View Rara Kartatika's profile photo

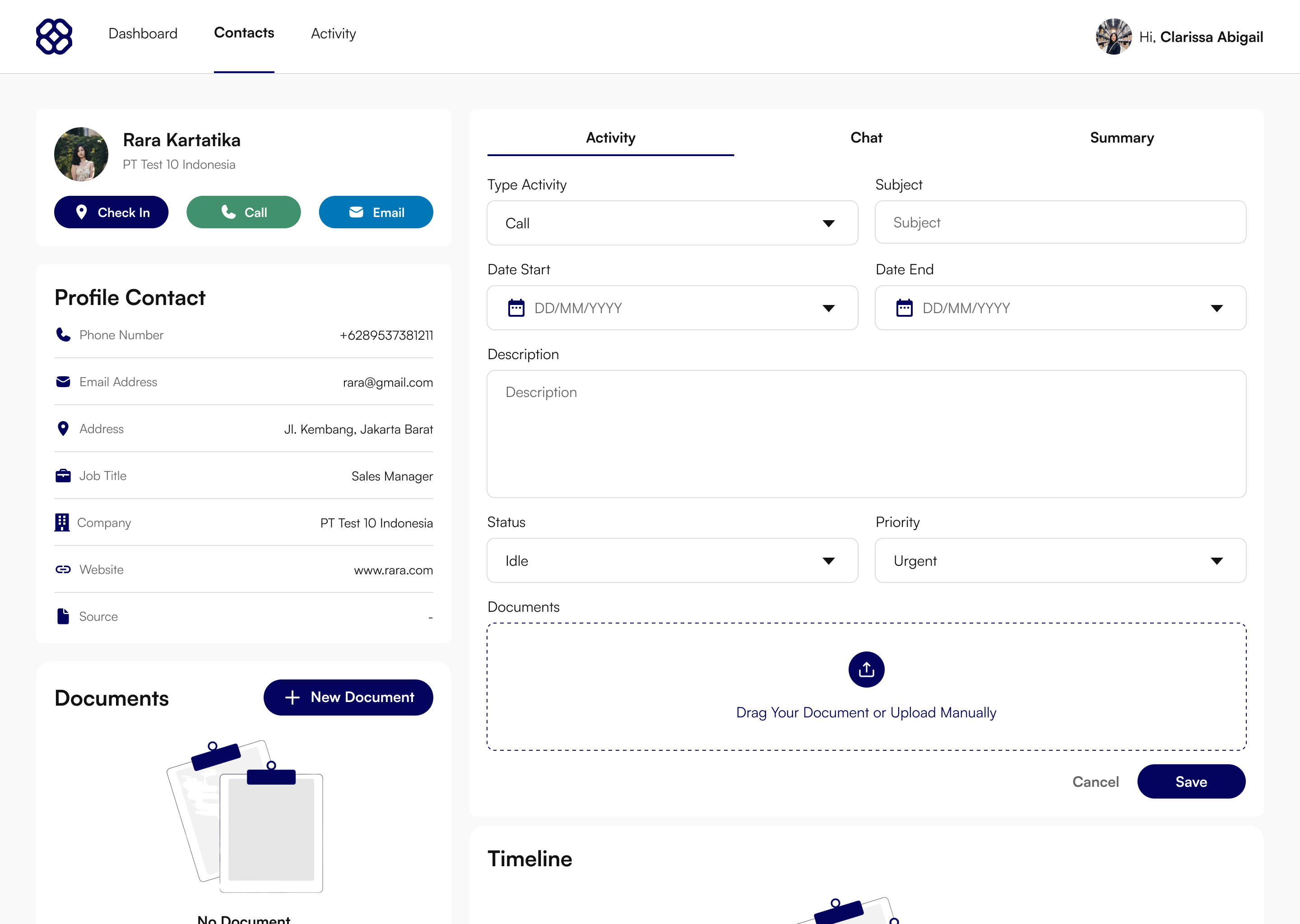tap(81, 154)
